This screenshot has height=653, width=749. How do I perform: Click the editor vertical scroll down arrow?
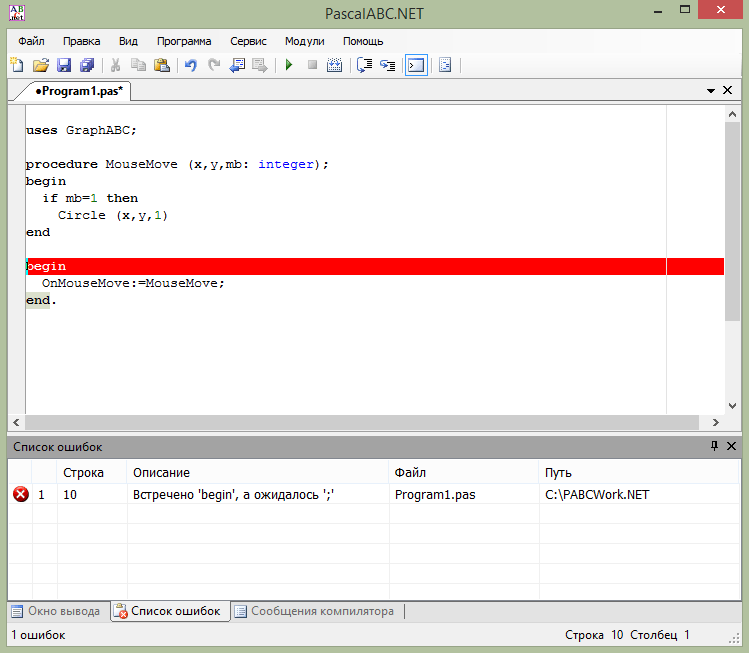[732, 406]
